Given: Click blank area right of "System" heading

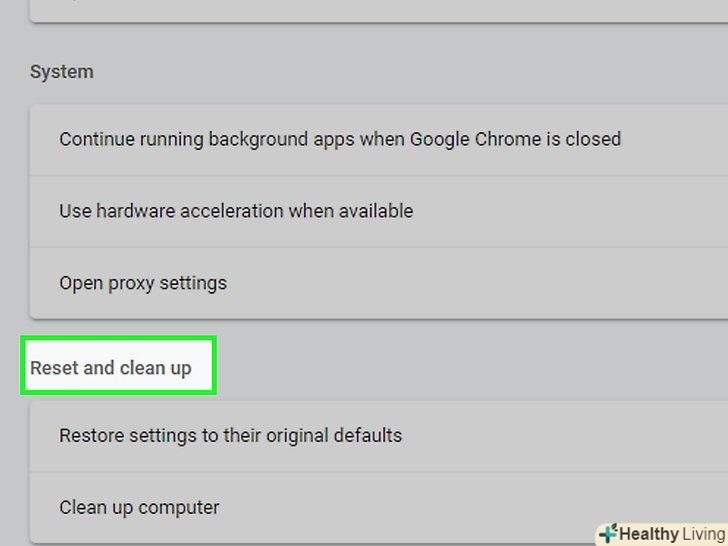Looking at the screenshot, I should [400, 72].
